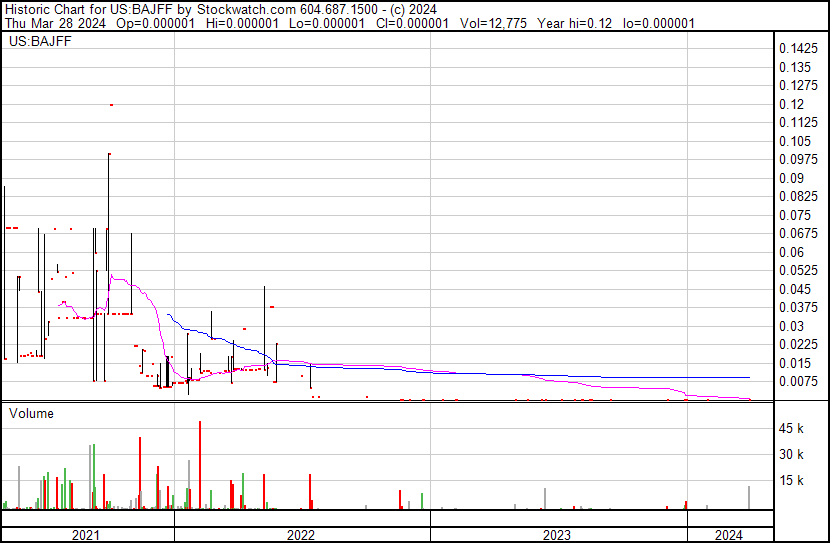This screenshot has height=543, width=830.
Task: Click the 0.075 price axis label
Action: click(x=794, y=216)
